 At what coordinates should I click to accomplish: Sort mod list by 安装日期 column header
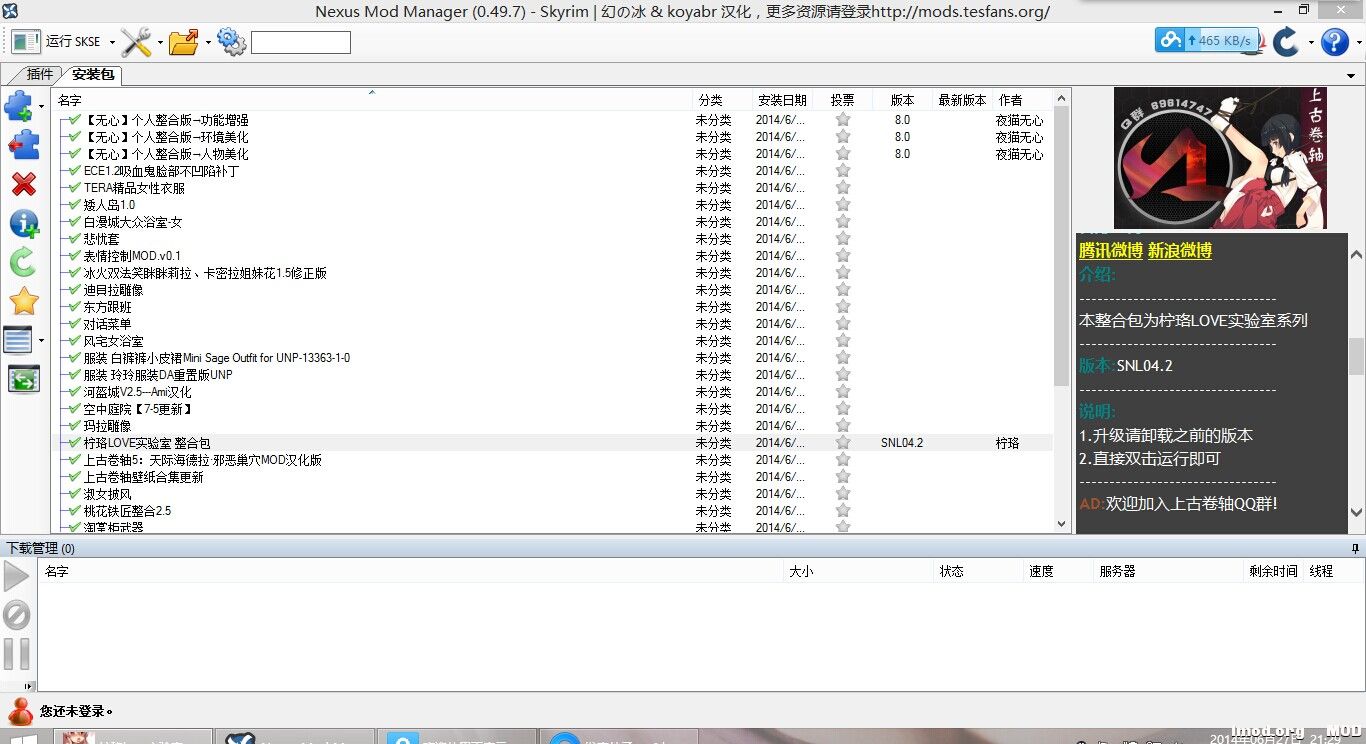pos(781,100)
